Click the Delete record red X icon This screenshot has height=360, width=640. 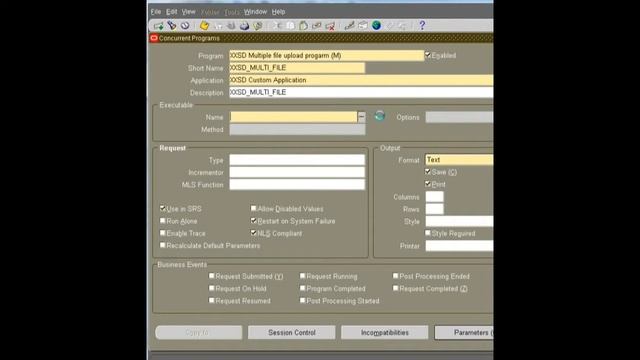pos(330,26)
